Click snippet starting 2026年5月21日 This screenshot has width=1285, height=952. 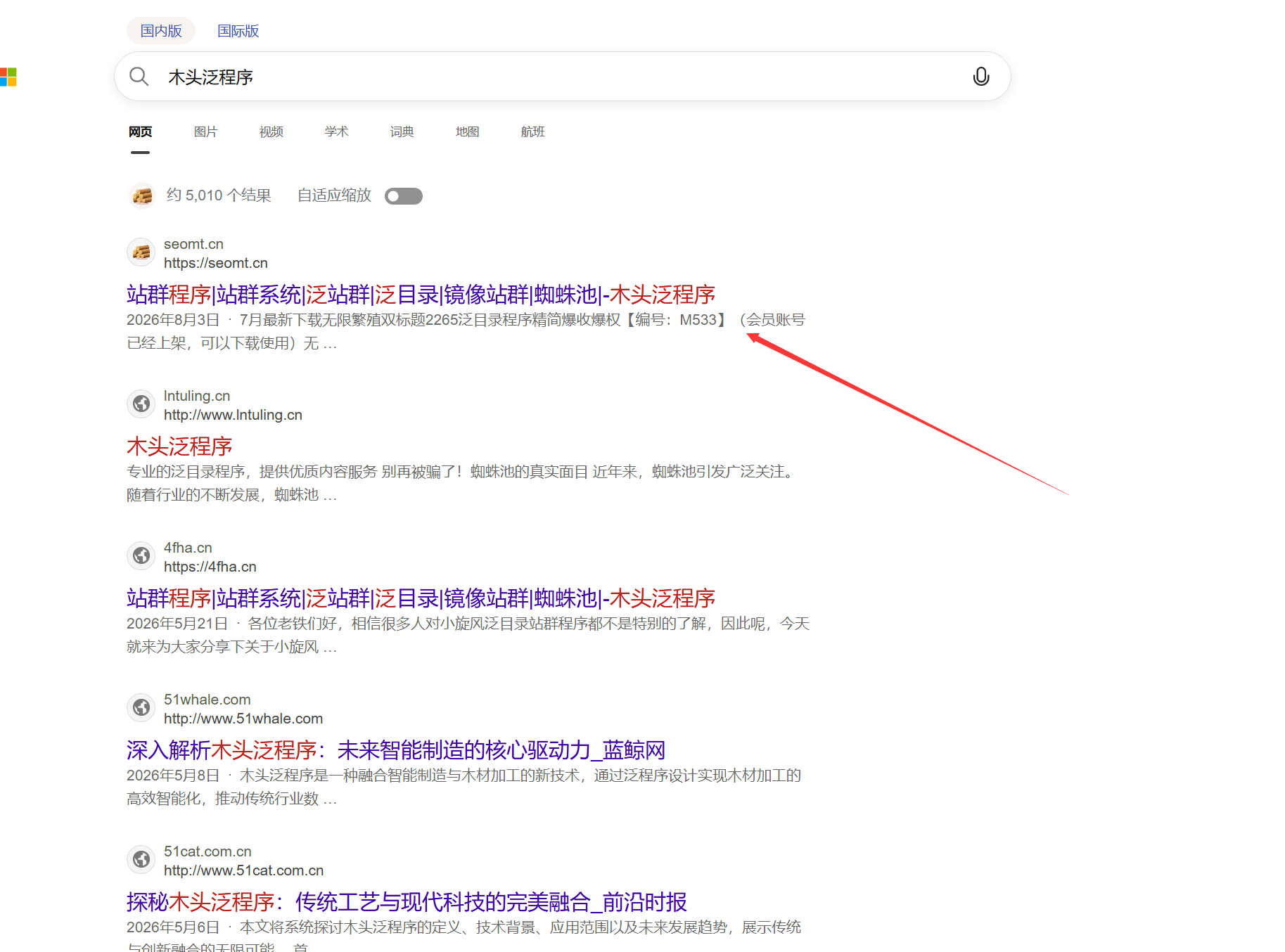pyautogui.click(x=468, y=636)
